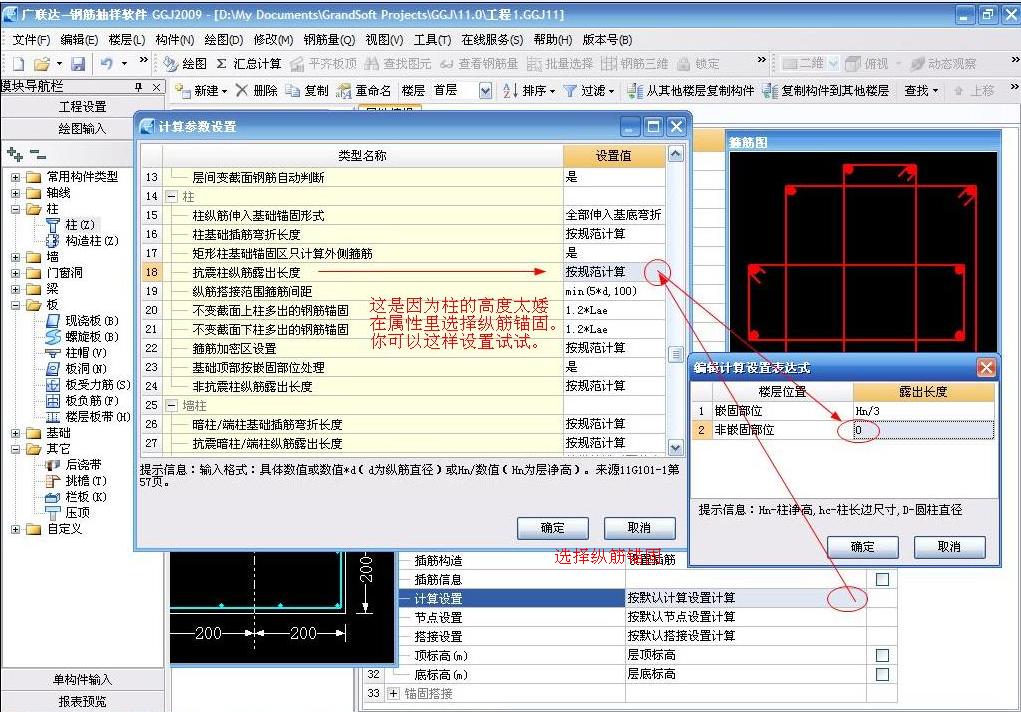The height and width of the screenshot is (712, 1021).
Task: Select 板受力筋(S) item
Action: 89,384
